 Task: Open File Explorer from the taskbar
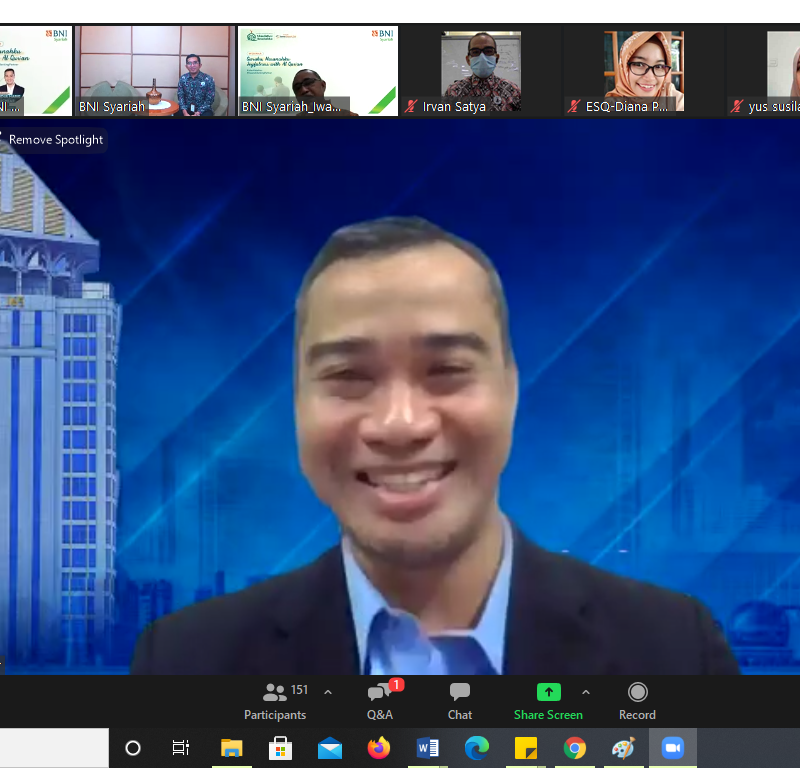click(232, 748)
